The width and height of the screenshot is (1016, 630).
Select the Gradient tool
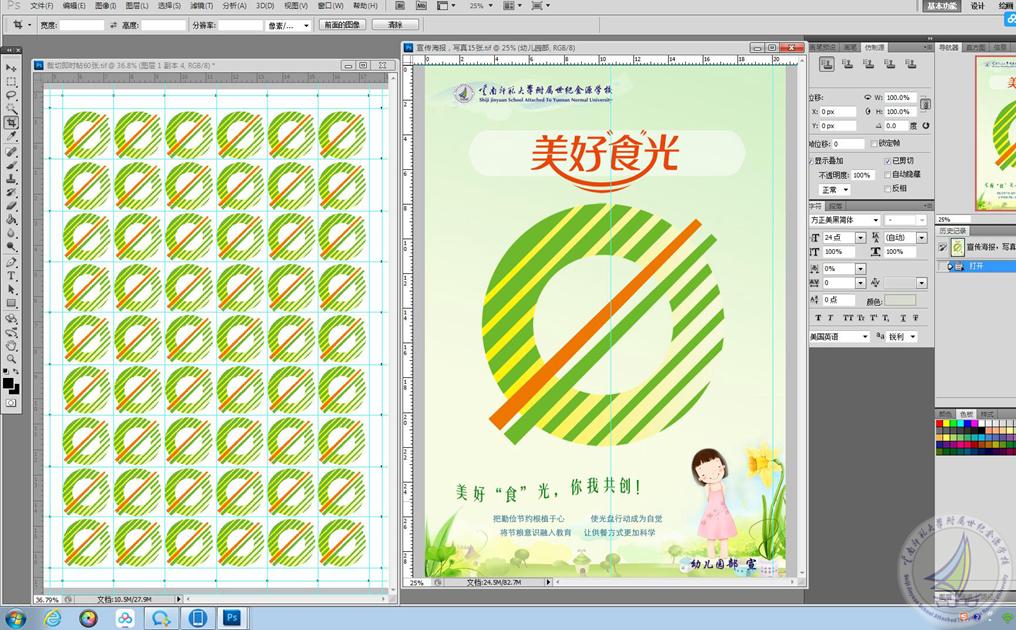click(x=12, y=217)
